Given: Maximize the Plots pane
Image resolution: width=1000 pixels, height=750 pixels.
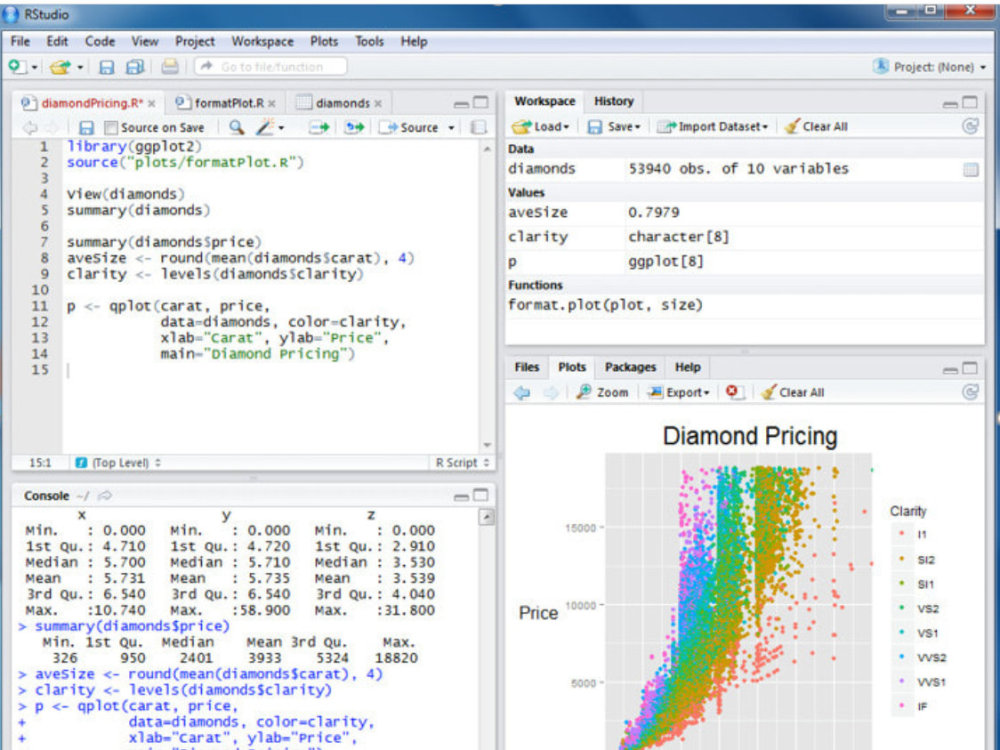Looking at the screenshot, I should tap(970, 368).
